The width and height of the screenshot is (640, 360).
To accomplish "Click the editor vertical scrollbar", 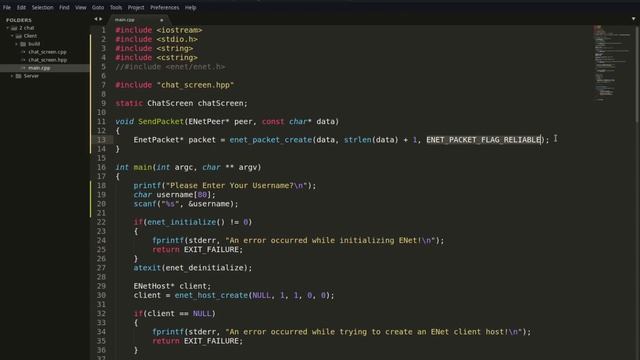I will pos(637,73).
